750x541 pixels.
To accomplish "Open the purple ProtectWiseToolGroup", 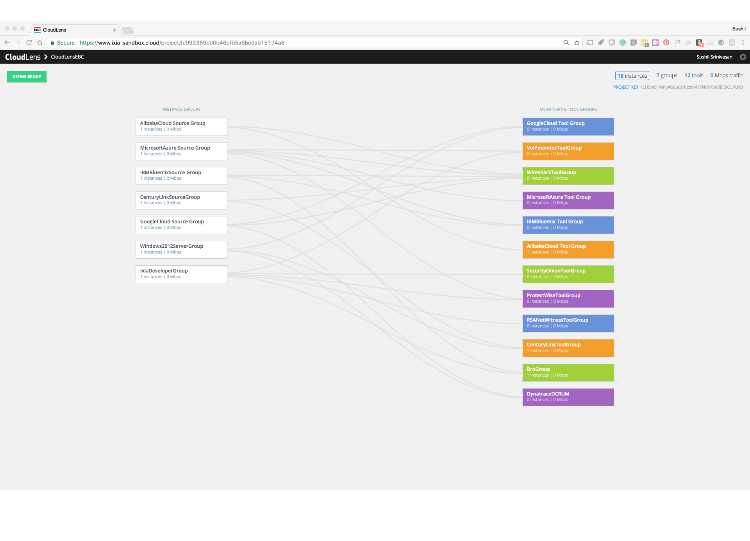I will coord(568,298).
